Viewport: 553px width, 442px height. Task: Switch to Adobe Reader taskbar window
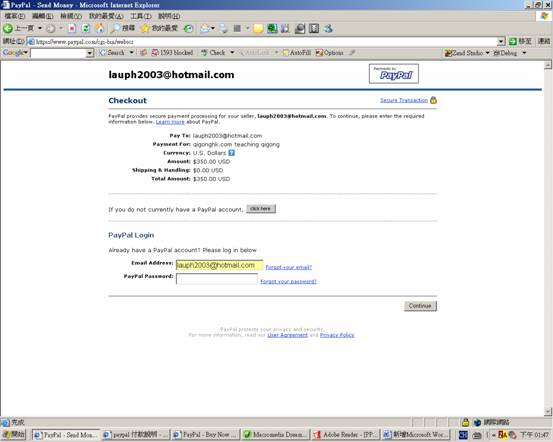(346, 435)
